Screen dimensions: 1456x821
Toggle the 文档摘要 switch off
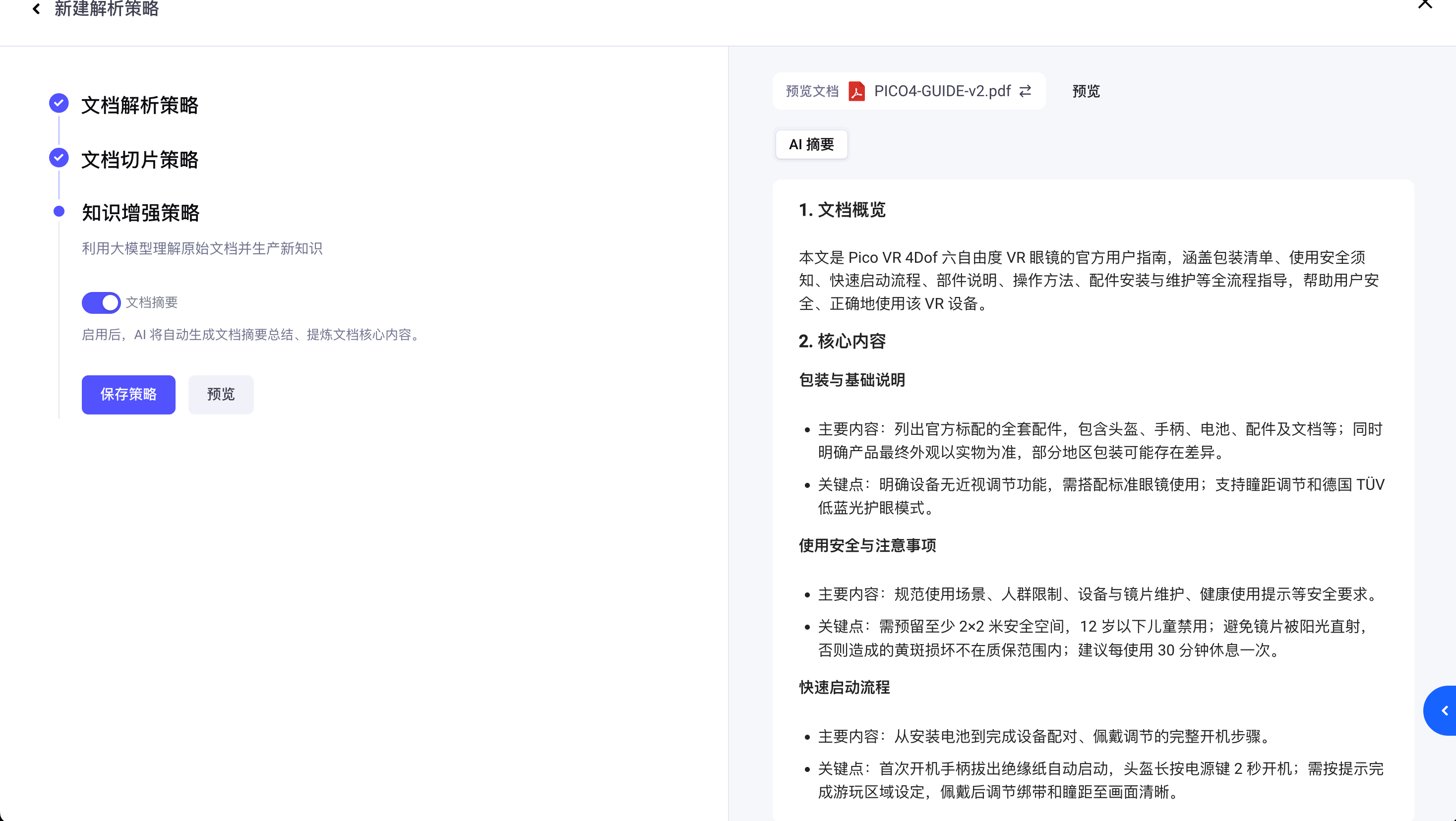101,302
